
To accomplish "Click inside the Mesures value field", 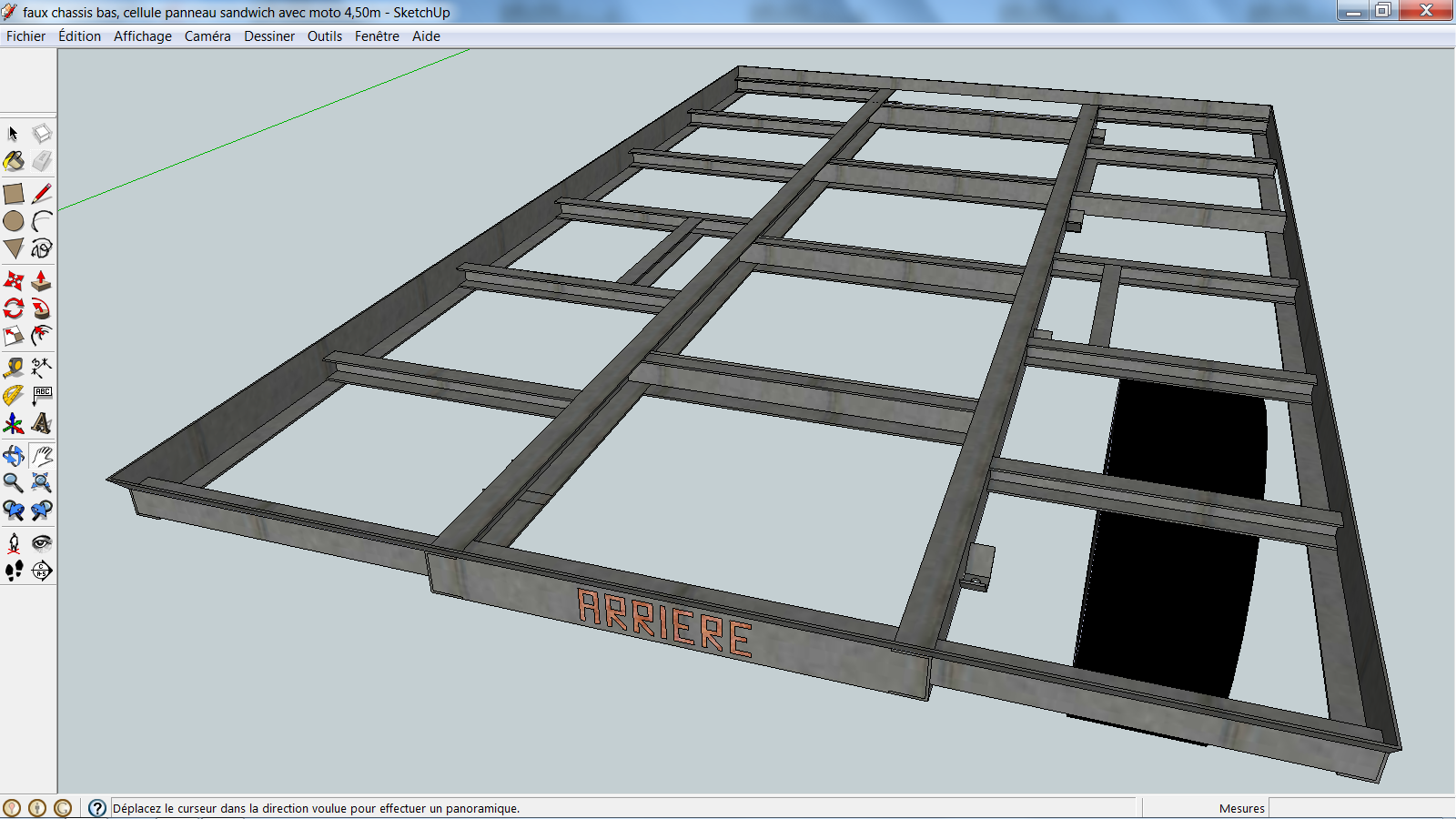I will (1360, 808).
